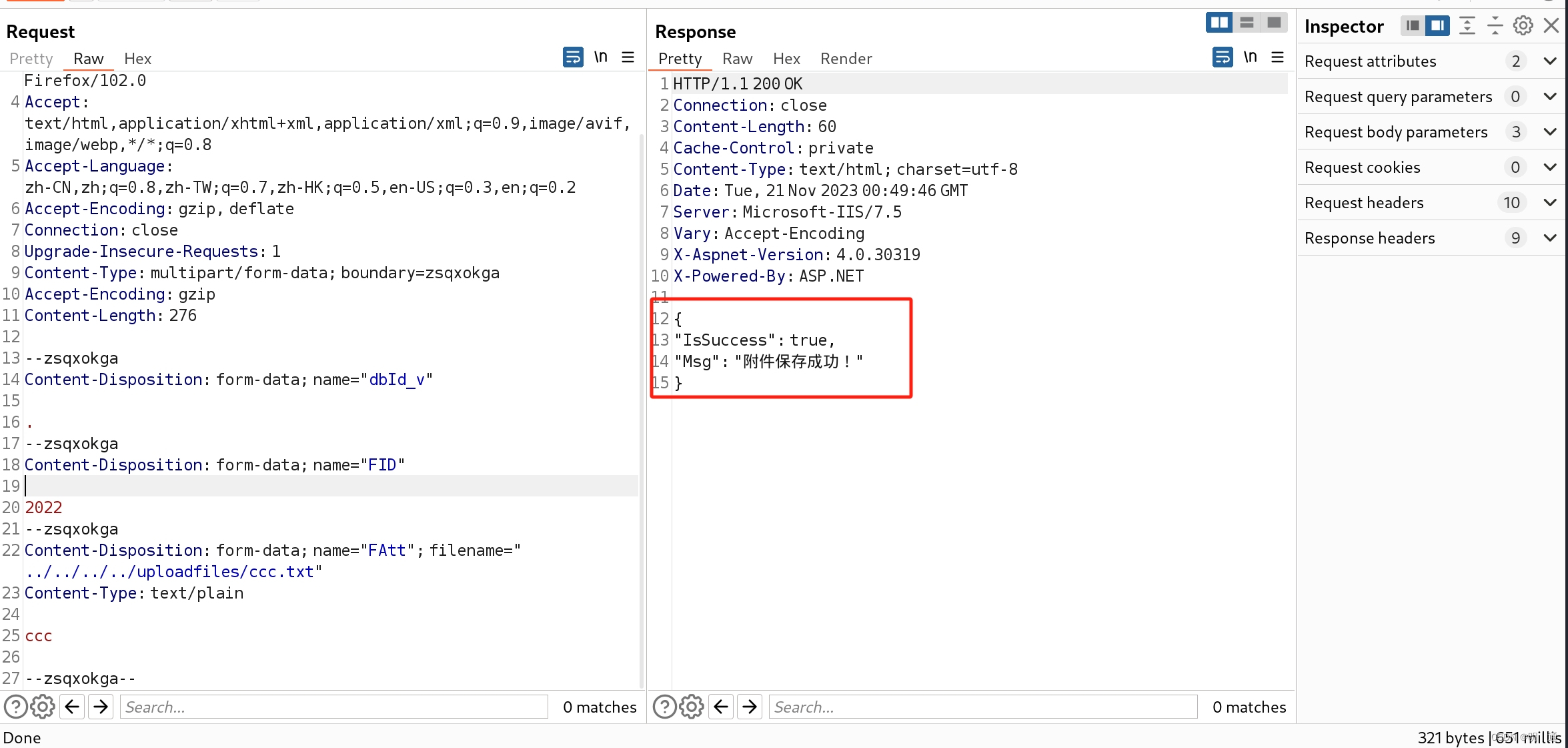Toggle word wrap icon in Request panel
1568x748 pixels.
(573, 57)
